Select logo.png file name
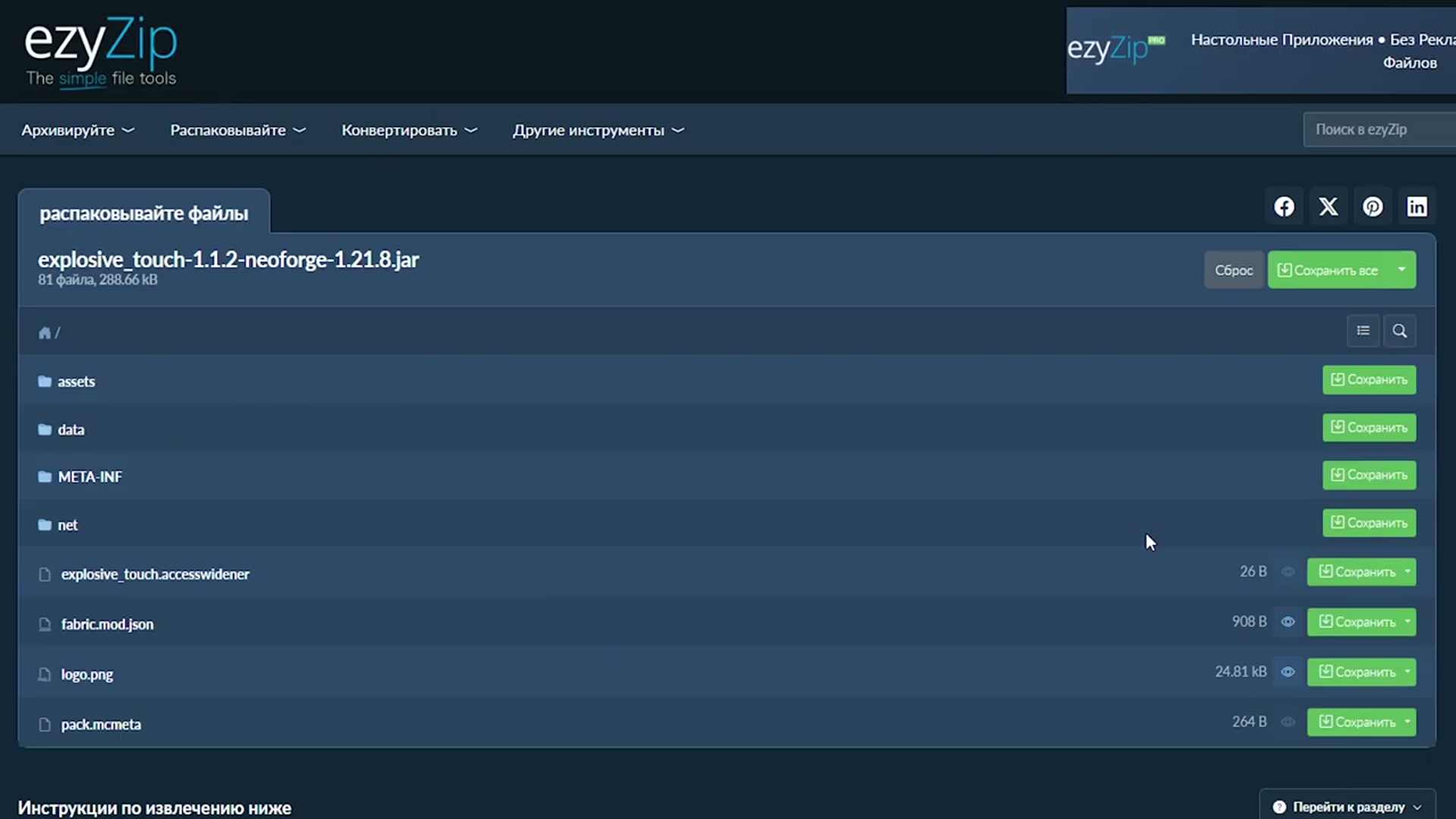1456x819 pixels. point(86,674)
